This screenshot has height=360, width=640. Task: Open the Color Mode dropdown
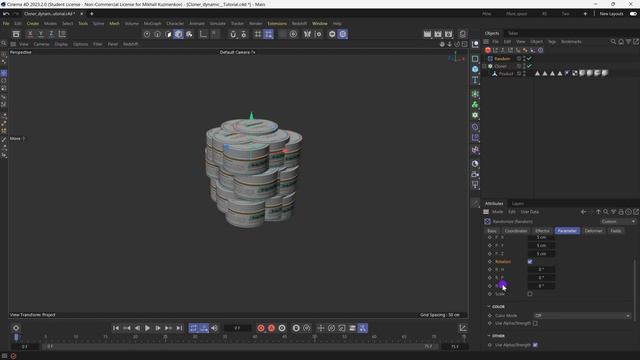click(x=582, y=316)
